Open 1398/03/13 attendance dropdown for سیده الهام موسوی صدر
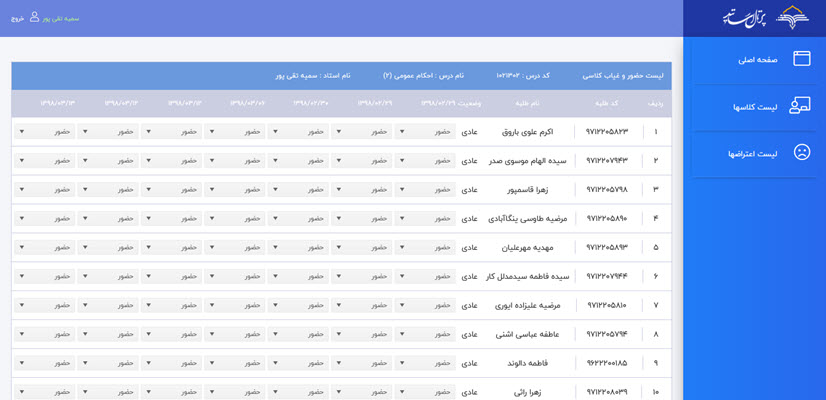The height and width of the screenshot is (400, 826). point(45,161)
